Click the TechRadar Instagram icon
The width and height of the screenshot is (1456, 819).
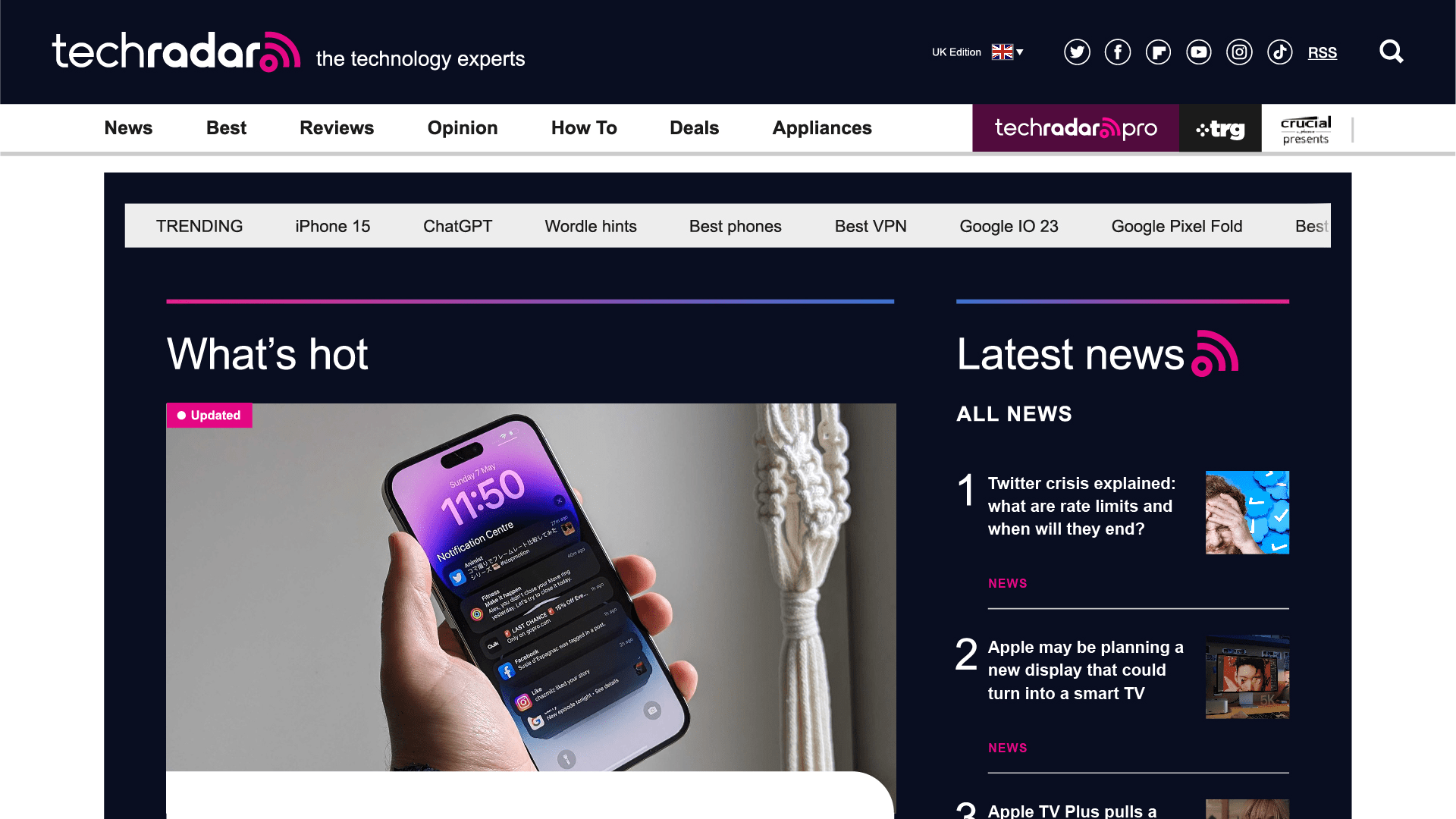pos(1239,52)
